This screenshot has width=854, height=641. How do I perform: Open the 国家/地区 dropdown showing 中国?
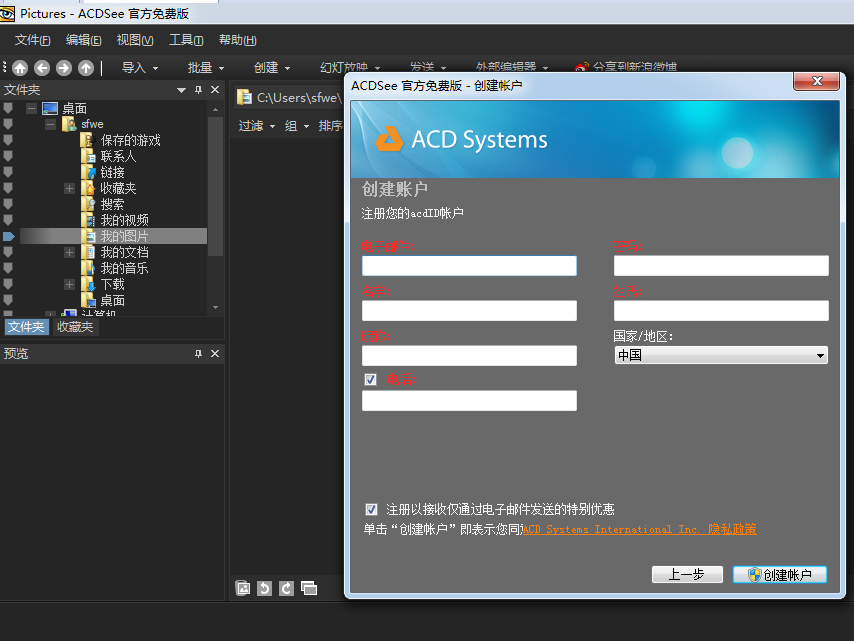(x=720, y=355)
